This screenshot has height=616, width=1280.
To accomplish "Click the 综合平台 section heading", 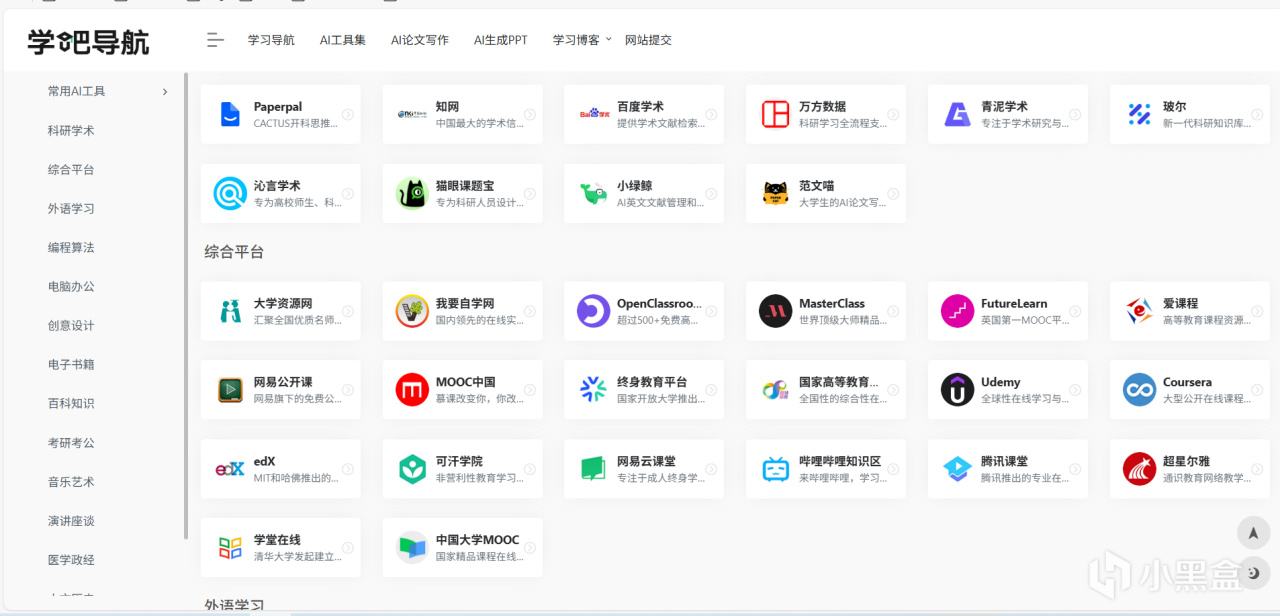I will click(234, 252).
